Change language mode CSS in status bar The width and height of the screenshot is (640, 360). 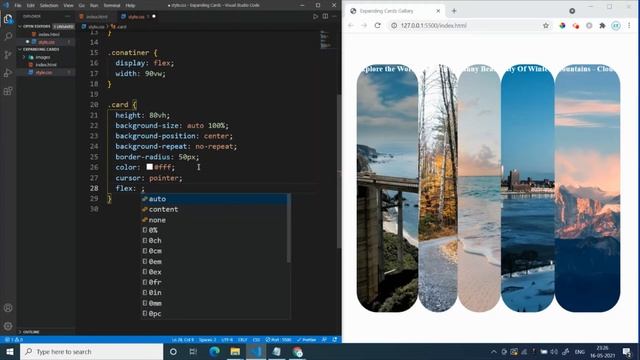(256, 340)
